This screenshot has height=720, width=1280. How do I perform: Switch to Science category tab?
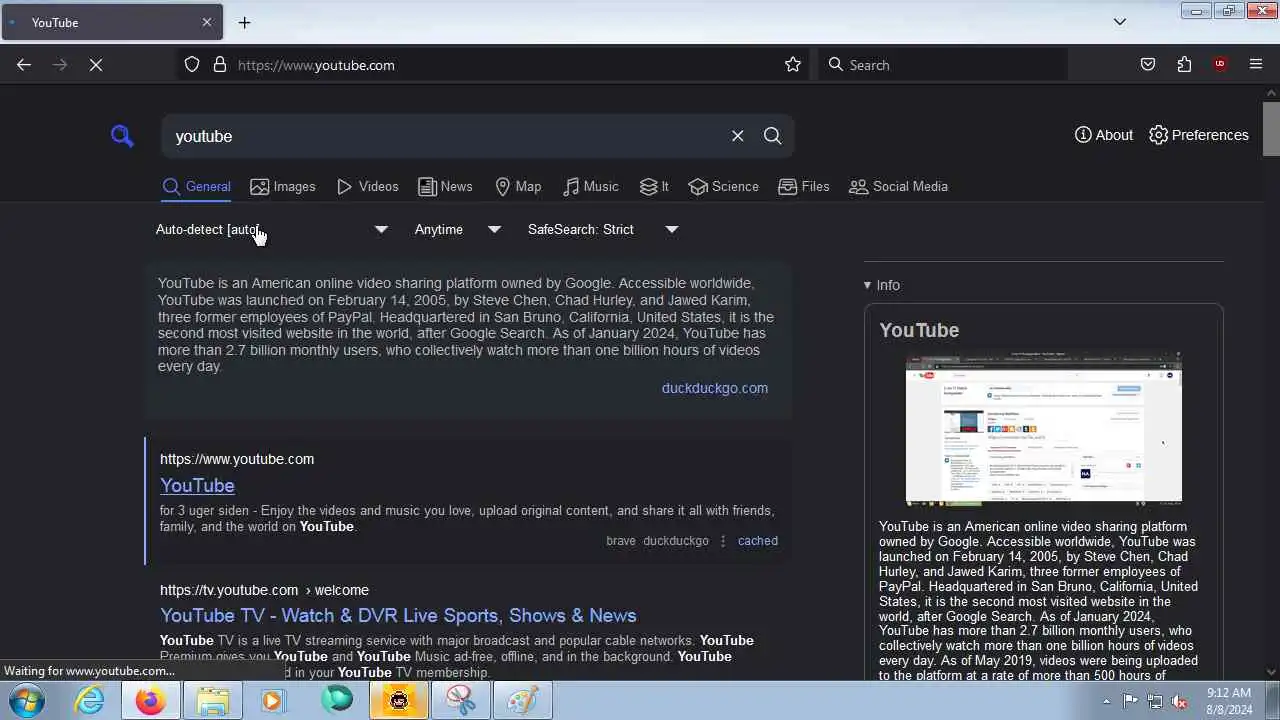(724, 186)
